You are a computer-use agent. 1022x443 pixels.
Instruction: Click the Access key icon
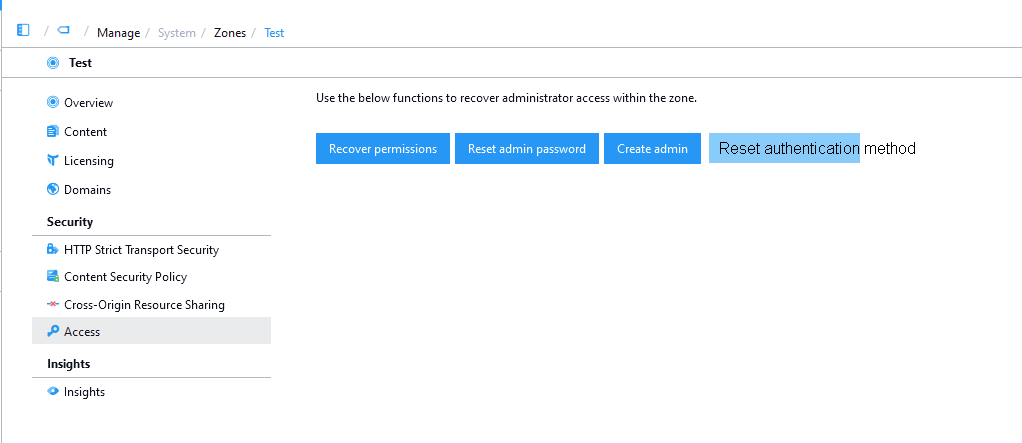tap(53, 331)
